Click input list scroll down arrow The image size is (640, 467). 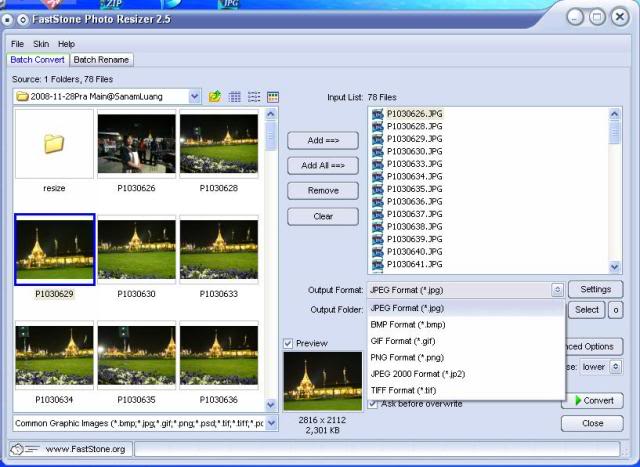[615, 267]
